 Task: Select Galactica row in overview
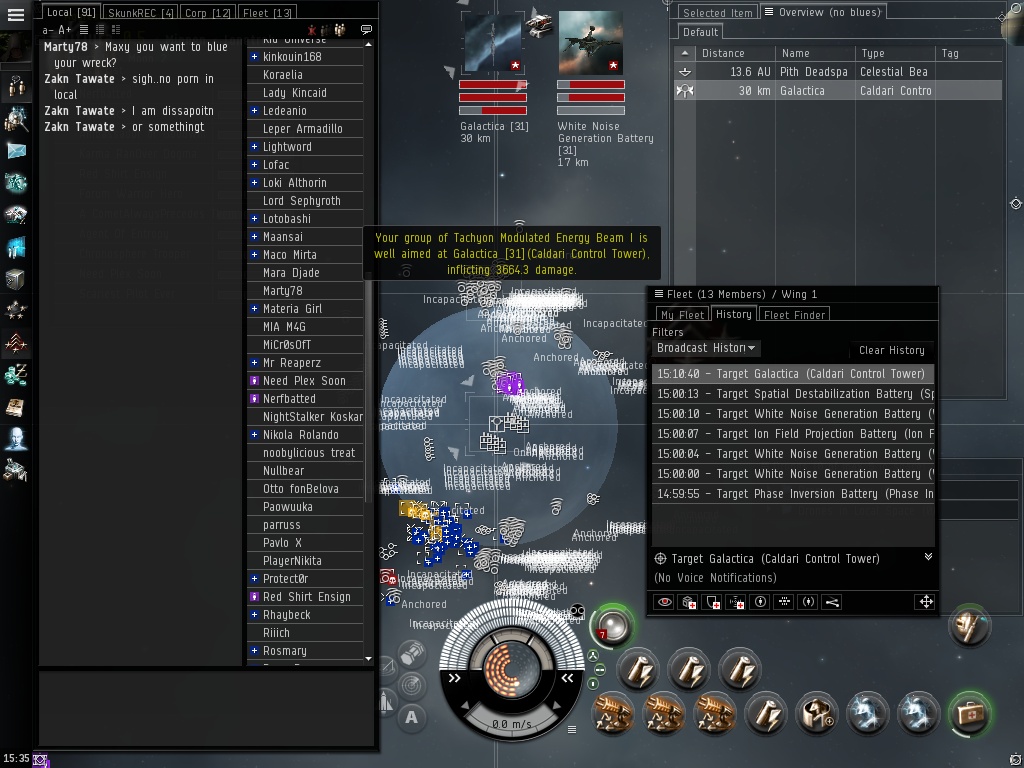coord(838,91)
